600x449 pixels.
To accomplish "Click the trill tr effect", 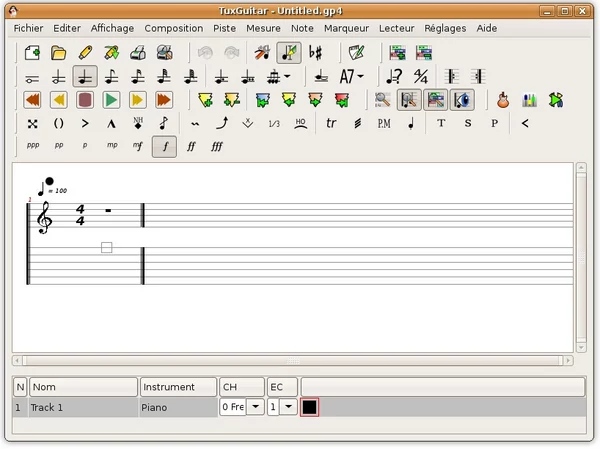I will [331, 123].
